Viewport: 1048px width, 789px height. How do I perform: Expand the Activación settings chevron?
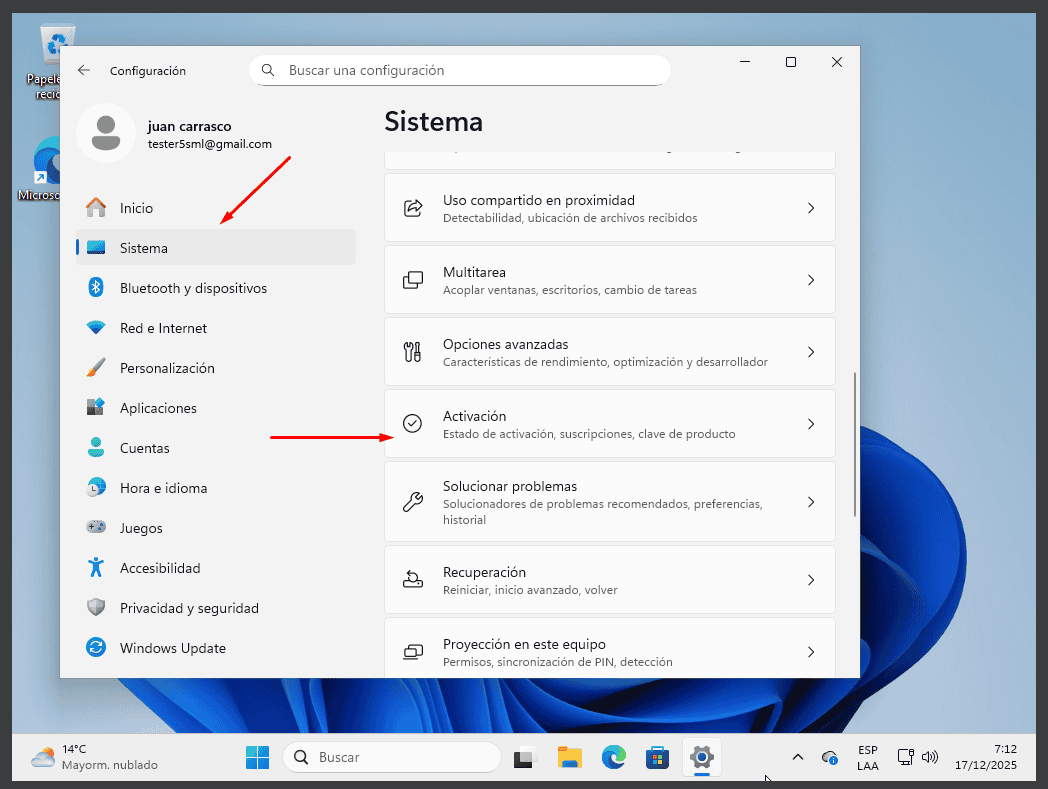pos(811,424)
